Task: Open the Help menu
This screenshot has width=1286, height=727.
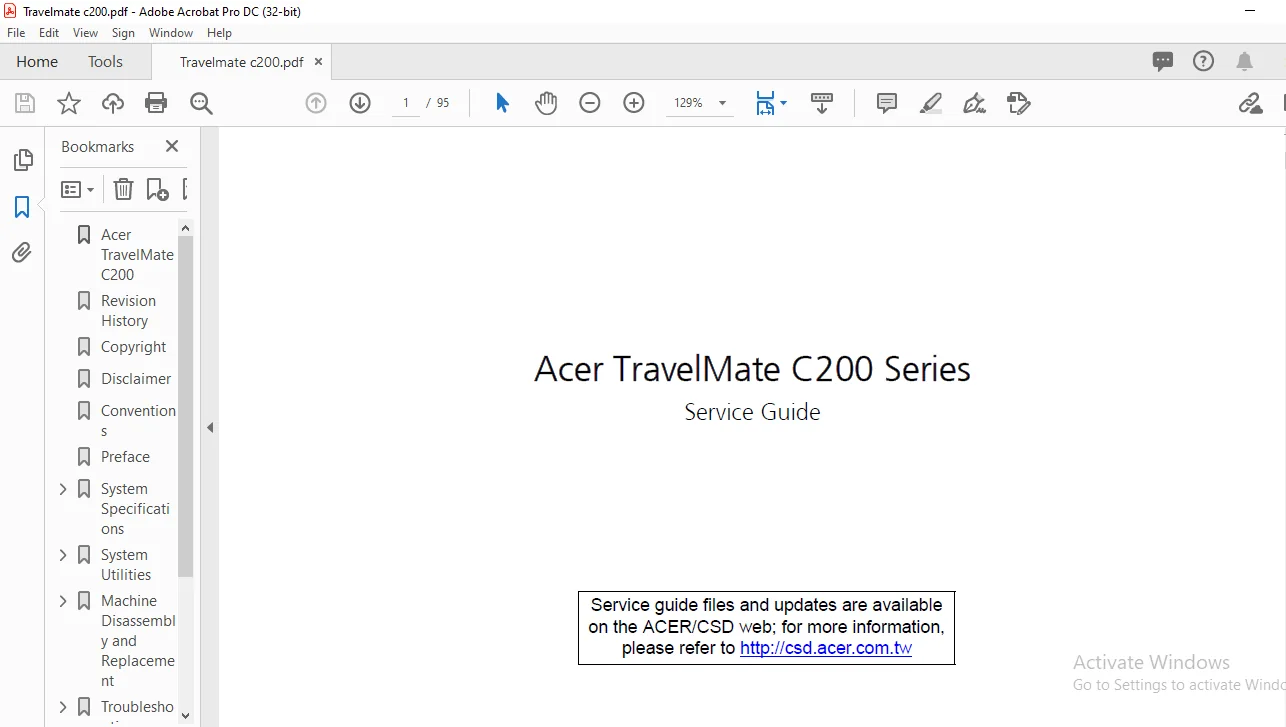Action: click(x=219, y=33)
